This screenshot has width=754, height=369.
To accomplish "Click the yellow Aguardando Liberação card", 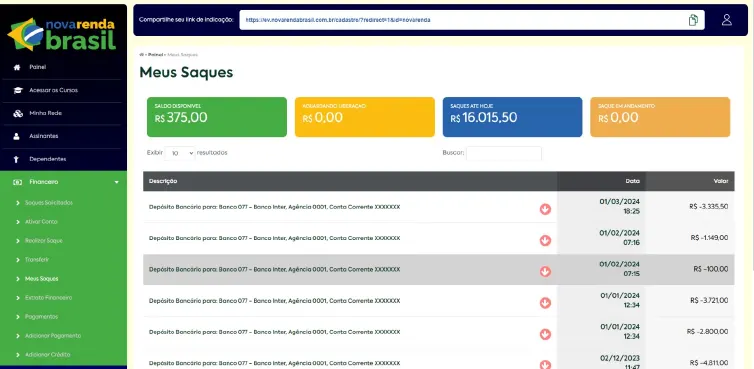I will pyautogui.click(x=364, y=117).
